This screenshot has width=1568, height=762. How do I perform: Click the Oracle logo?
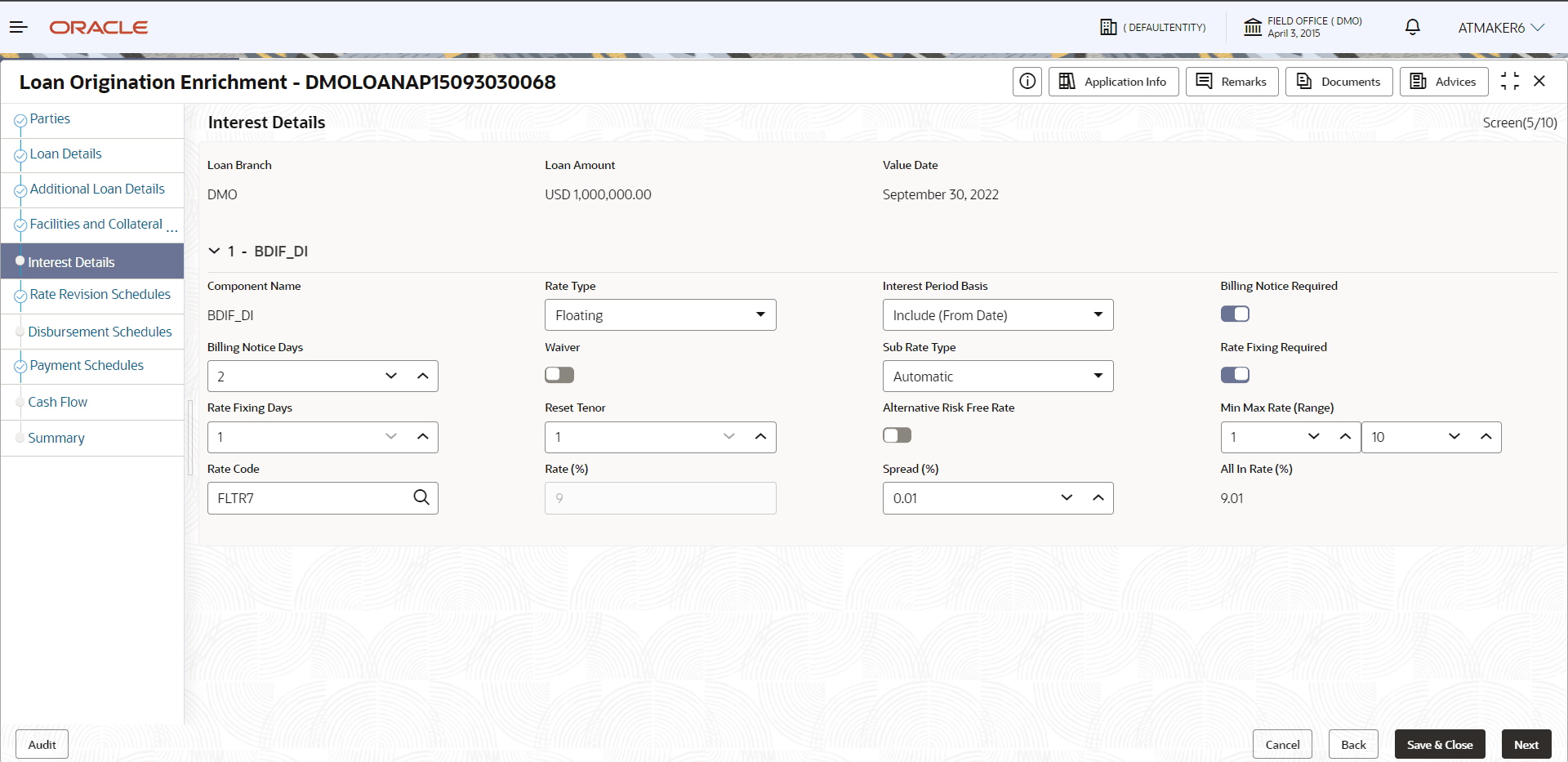tap(99, 28)
